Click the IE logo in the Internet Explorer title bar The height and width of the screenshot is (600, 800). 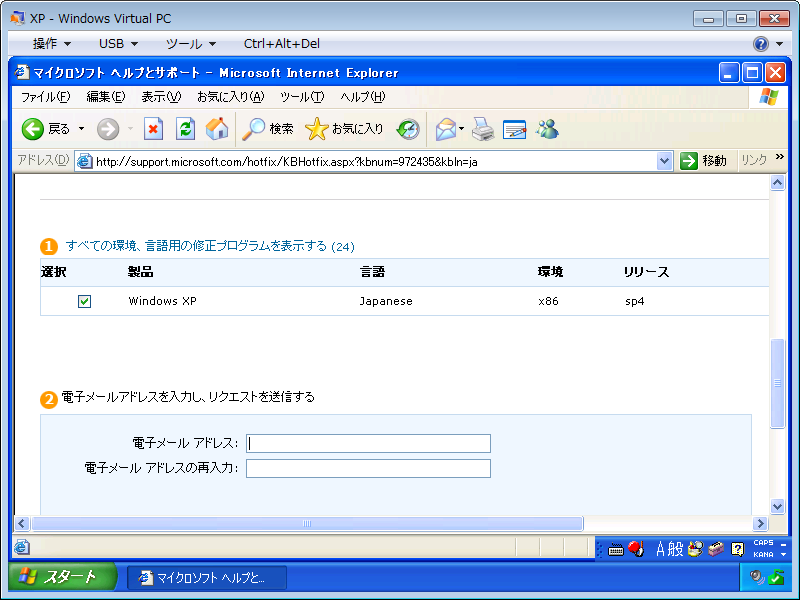pos(21,72)
